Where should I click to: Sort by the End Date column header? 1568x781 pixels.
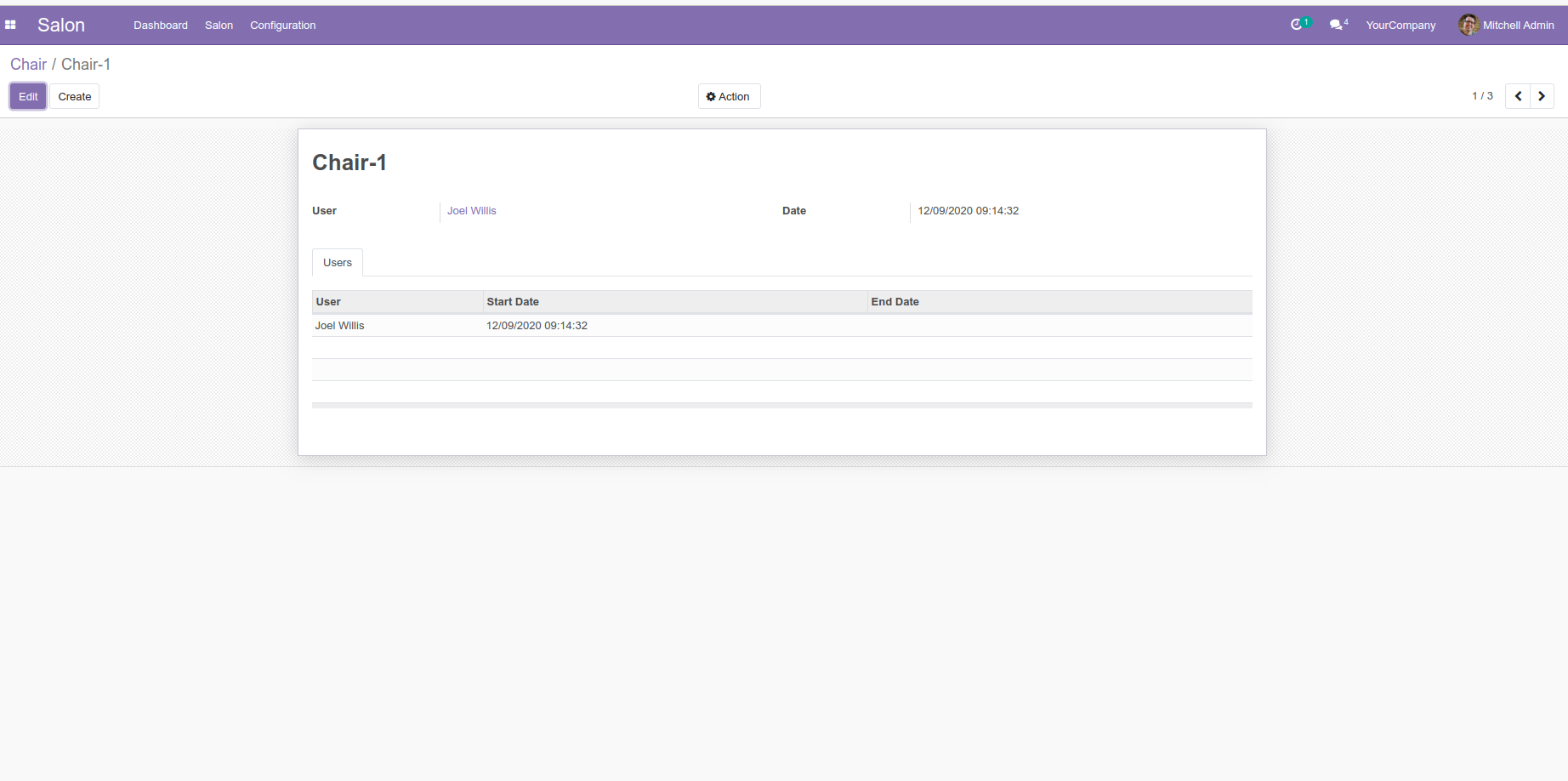pyautogui.click(x=1060, y=302)
